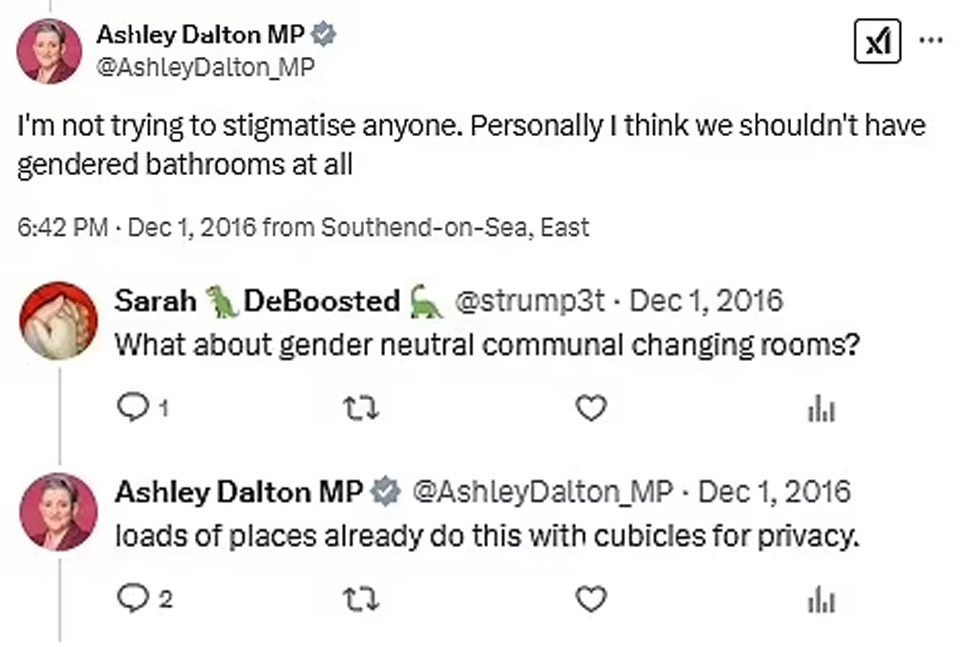Viewport: 960px width, 647px height.
Task: Open Ashley Dalton's avatar on the reply
Action: [59, 512]
